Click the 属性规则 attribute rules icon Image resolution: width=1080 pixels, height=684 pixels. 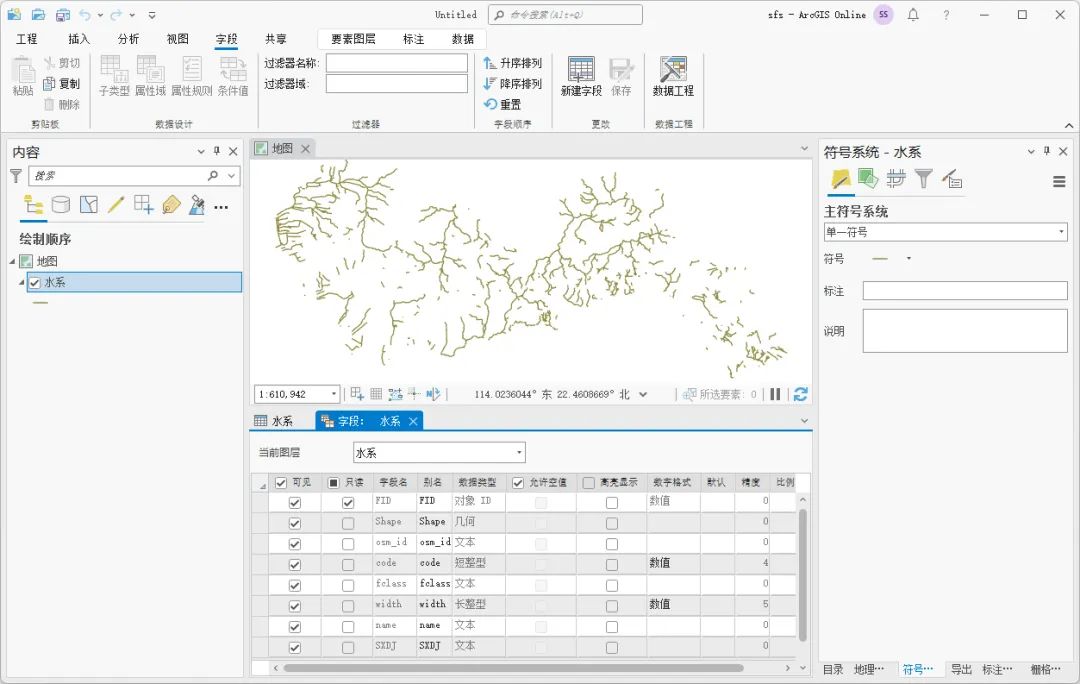click(191, 69)
